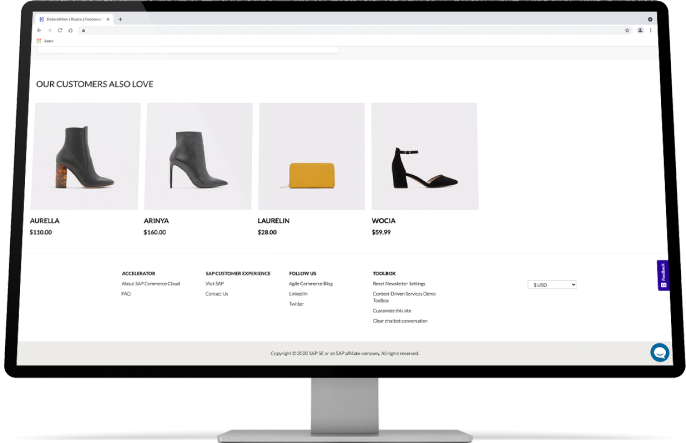
Task: Bookmark this page with star icon
Action: pos(627,30)
